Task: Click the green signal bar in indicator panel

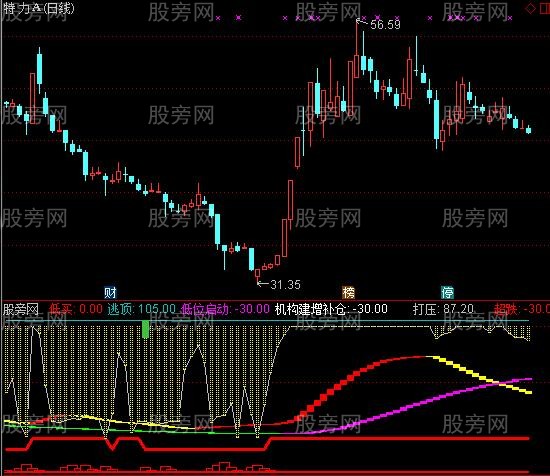Action: pos(145,329)
